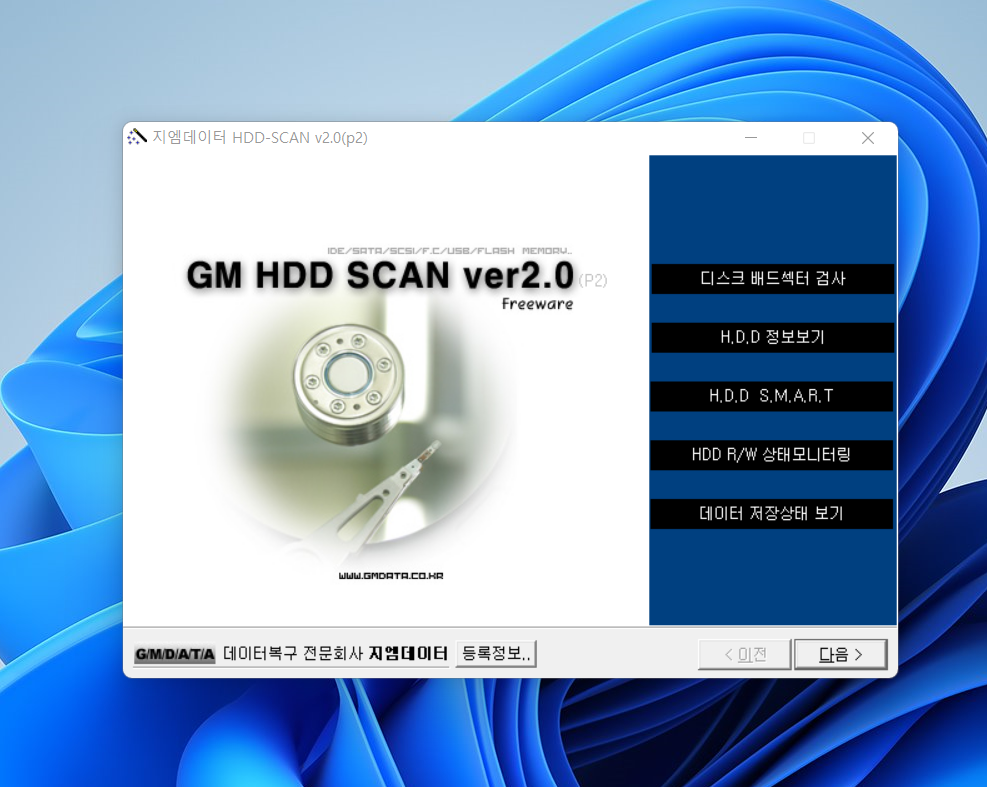Go forward with the 다음 > button
This screenshot has width=987, height=787.
click(x=840, y=655)
